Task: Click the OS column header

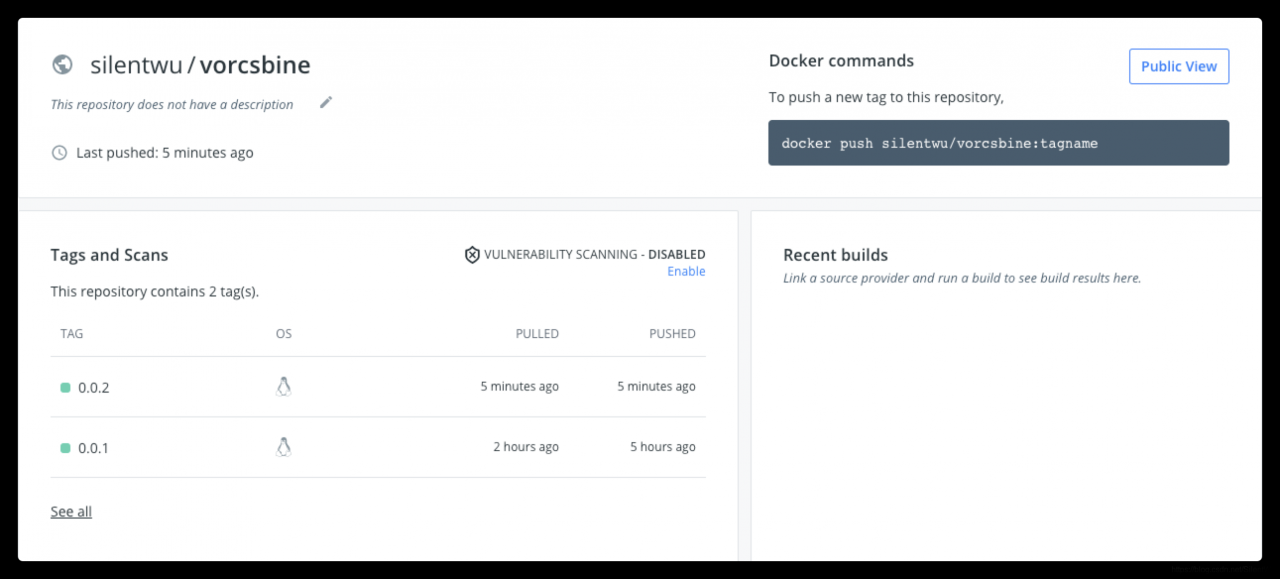Action: [284, 334]
